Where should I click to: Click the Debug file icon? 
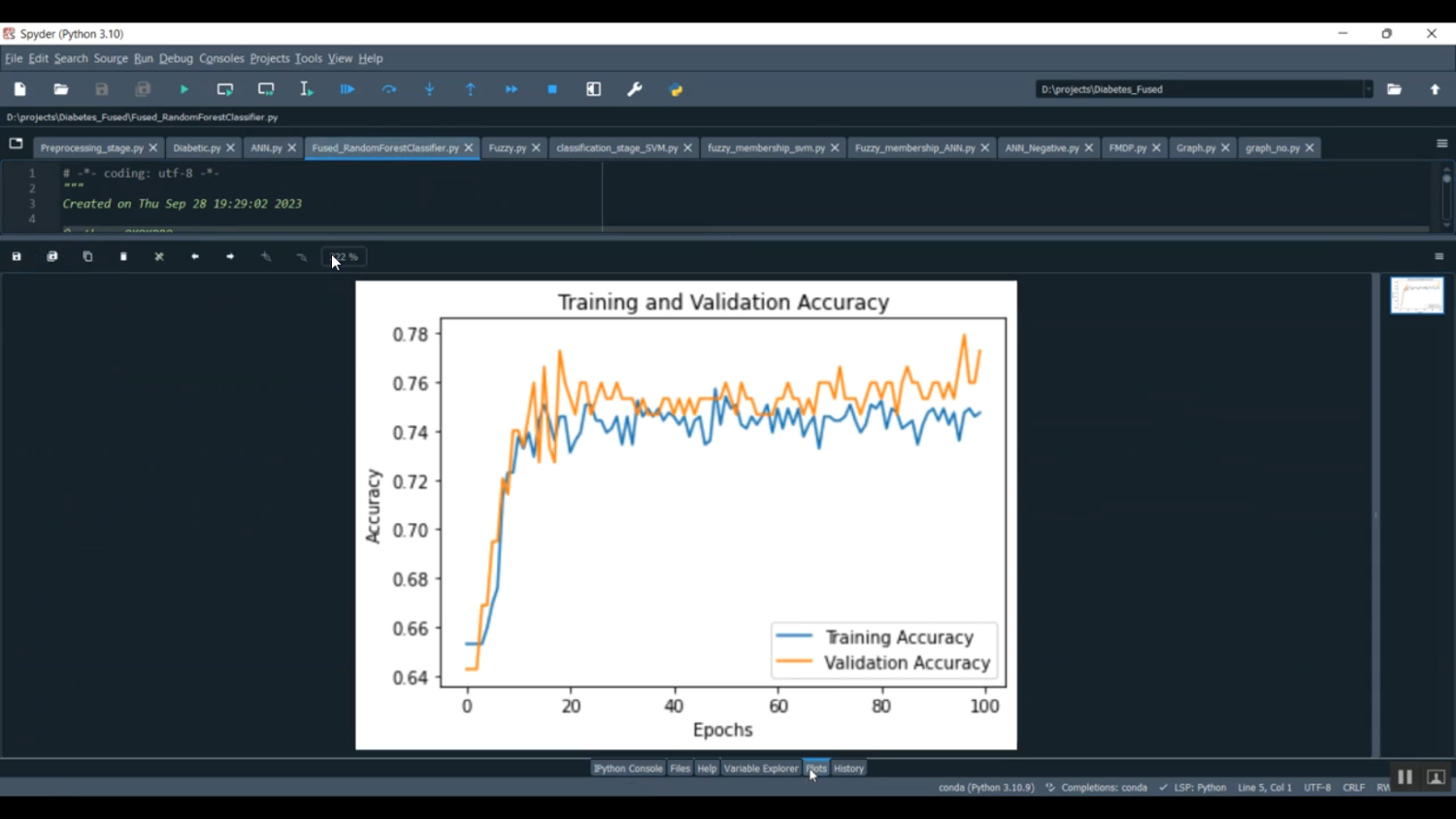click(347, 89)
